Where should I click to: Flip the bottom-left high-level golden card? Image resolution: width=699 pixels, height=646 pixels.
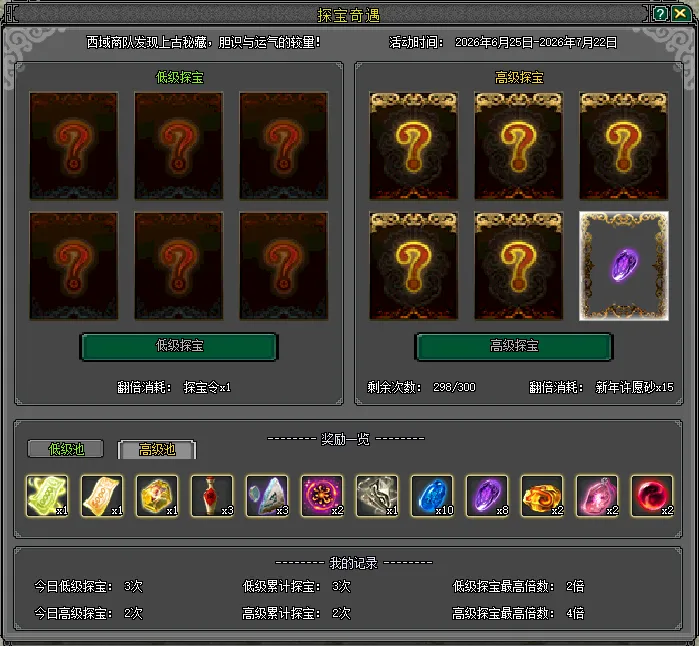414,266
